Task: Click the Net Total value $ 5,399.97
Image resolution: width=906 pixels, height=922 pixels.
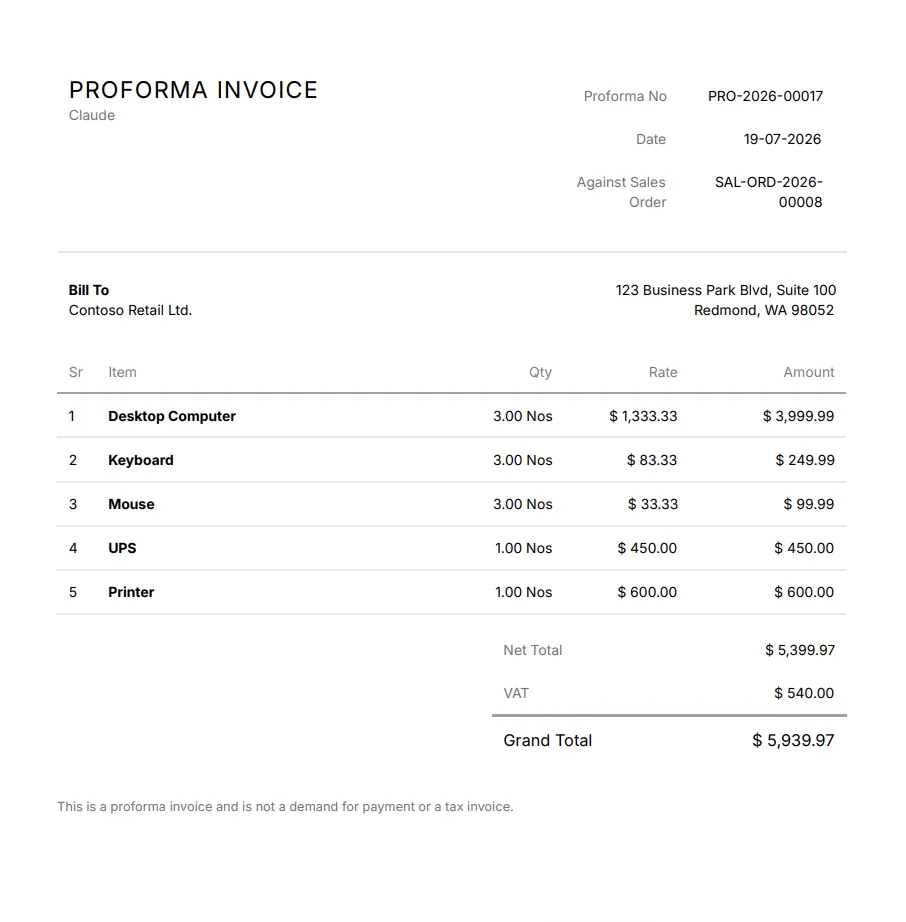Action: point(800,650)
